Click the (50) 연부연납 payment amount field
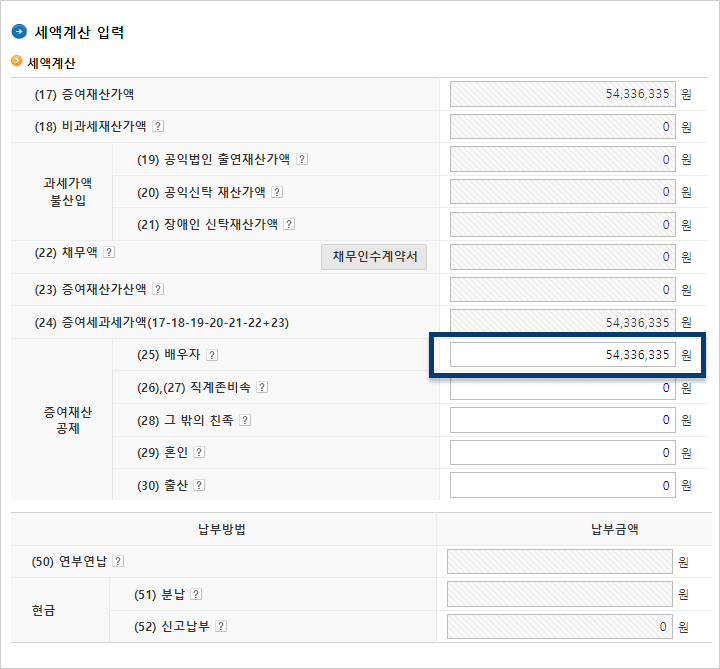Viewport: 720px width, 669px height. tap(560, 562)
